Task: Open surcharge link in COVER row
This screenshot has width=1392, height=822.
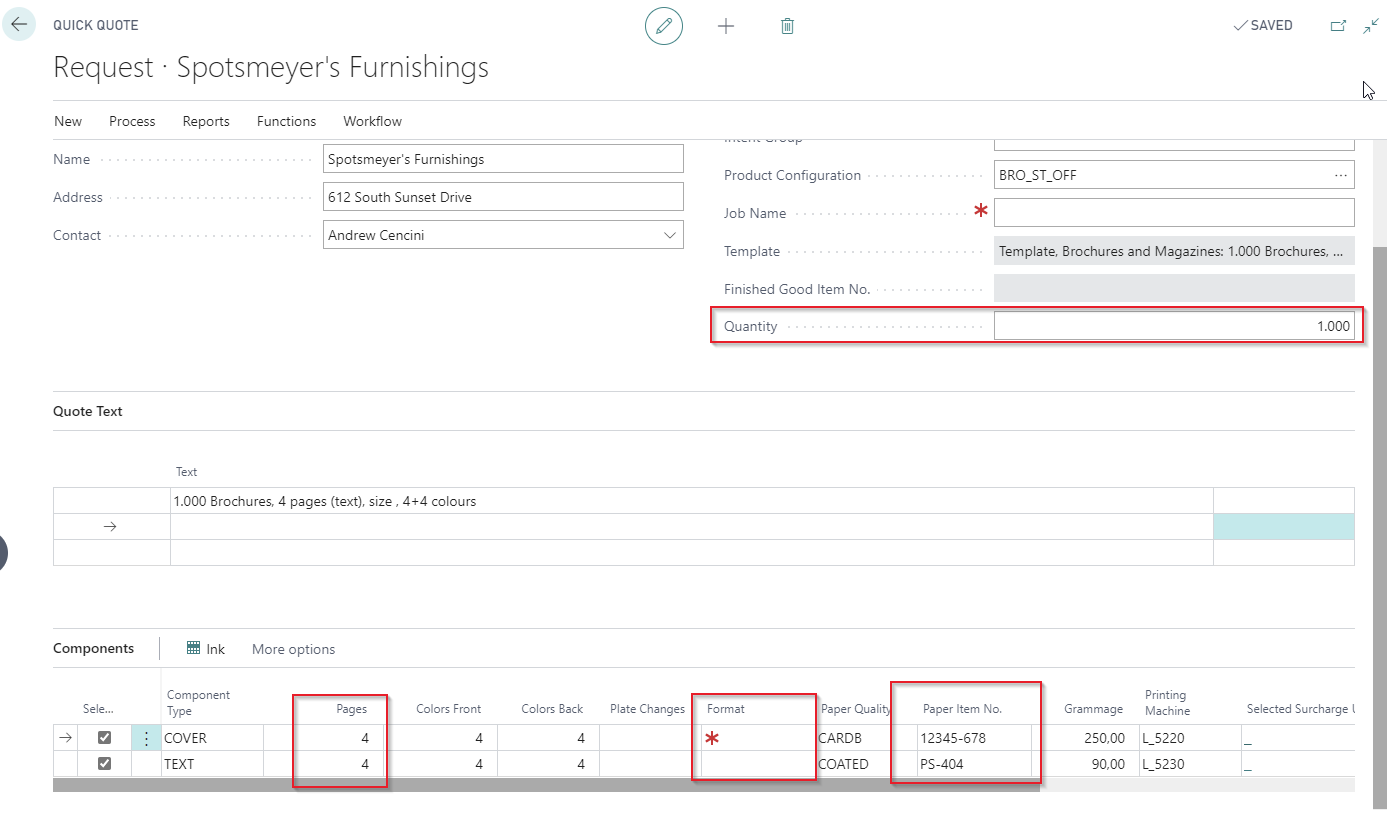Action: tap(1247, 739)
